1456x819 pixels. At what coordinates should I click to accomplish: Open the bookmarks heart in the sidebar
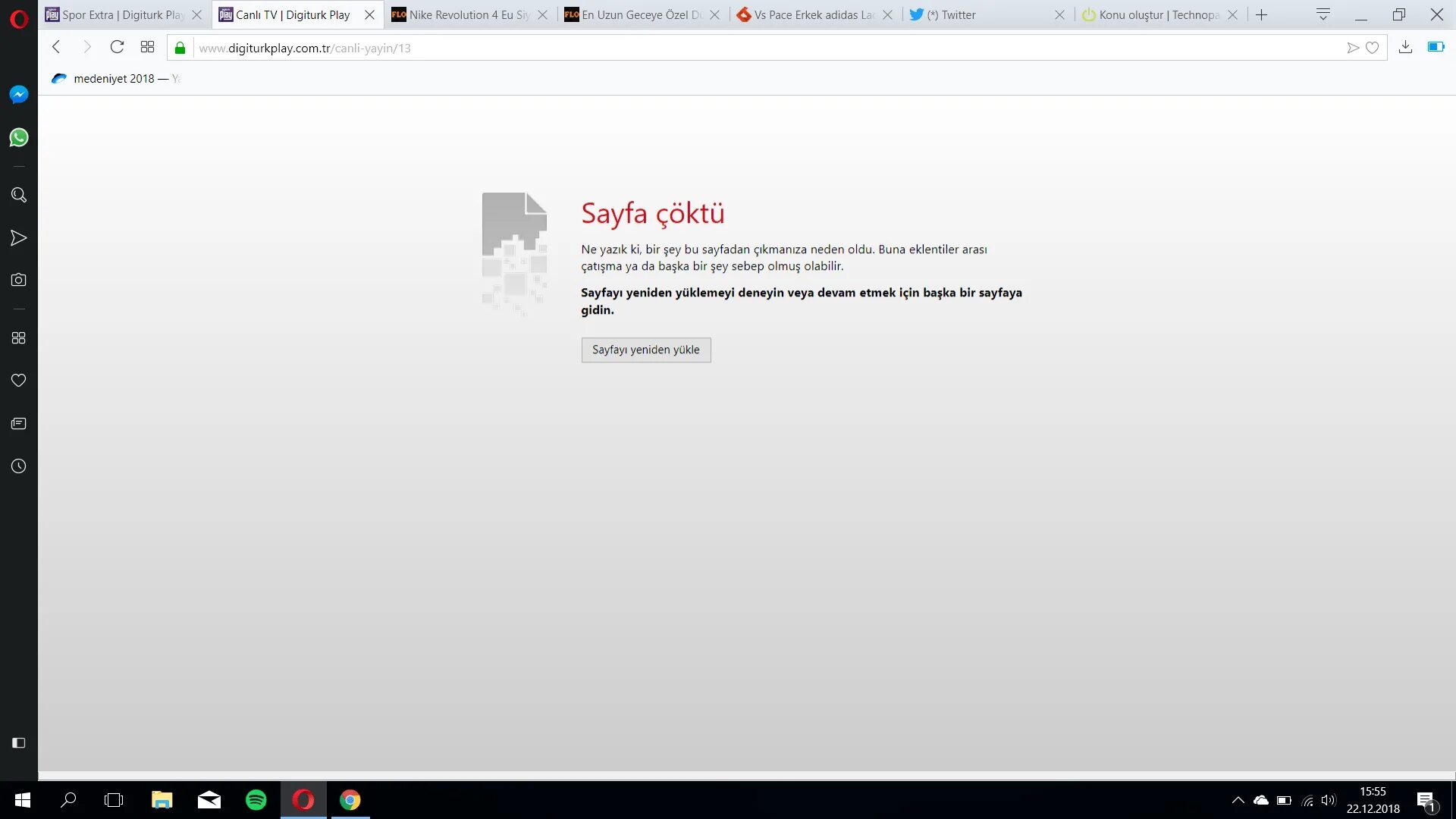click(19, 380)
